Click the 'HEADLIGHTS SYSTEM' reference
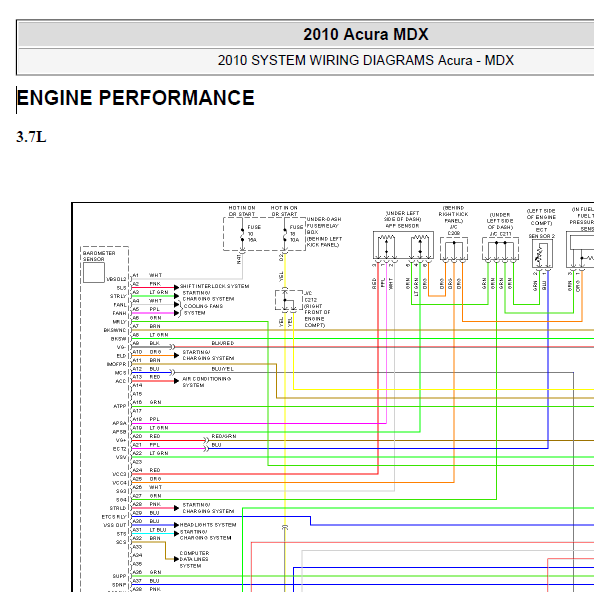The height and width of the screenshot is (592, 594). point(208,525)
